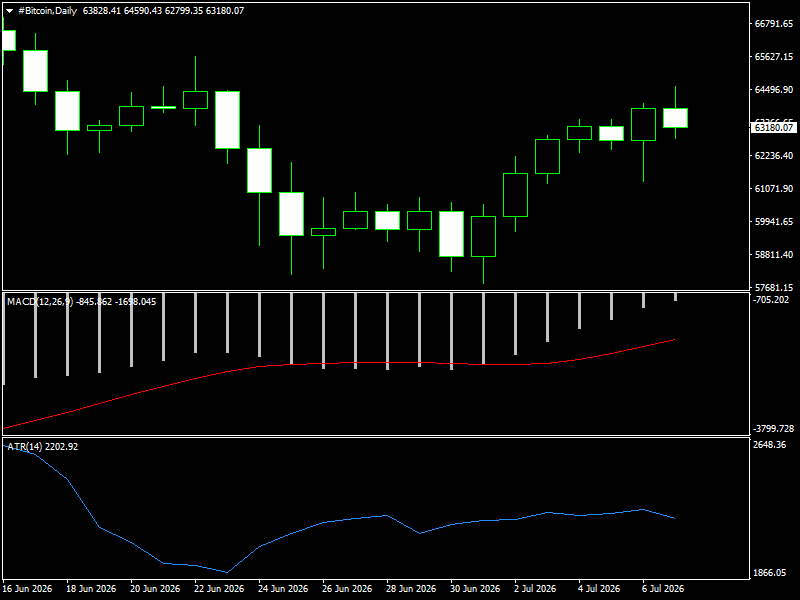Click the 58811.40 price axis label
This screenshot has width=800, height=600.
click(774, 255)
